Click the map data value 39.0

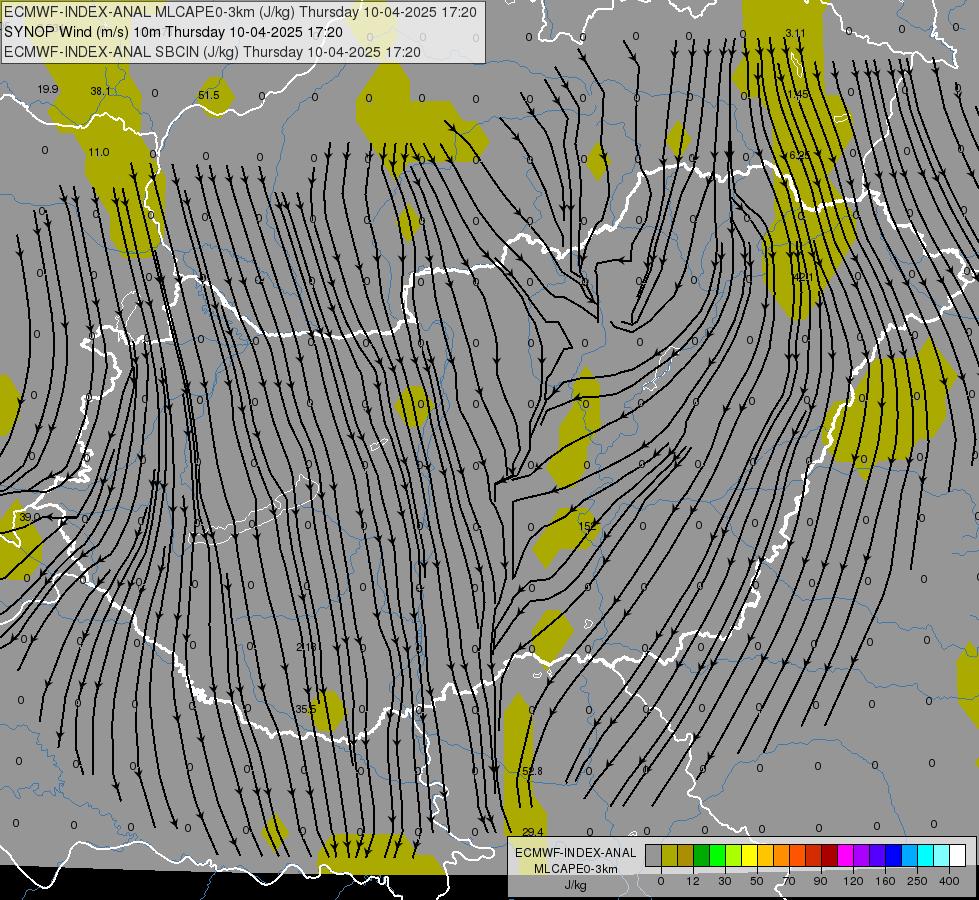(x=29, y=517)
